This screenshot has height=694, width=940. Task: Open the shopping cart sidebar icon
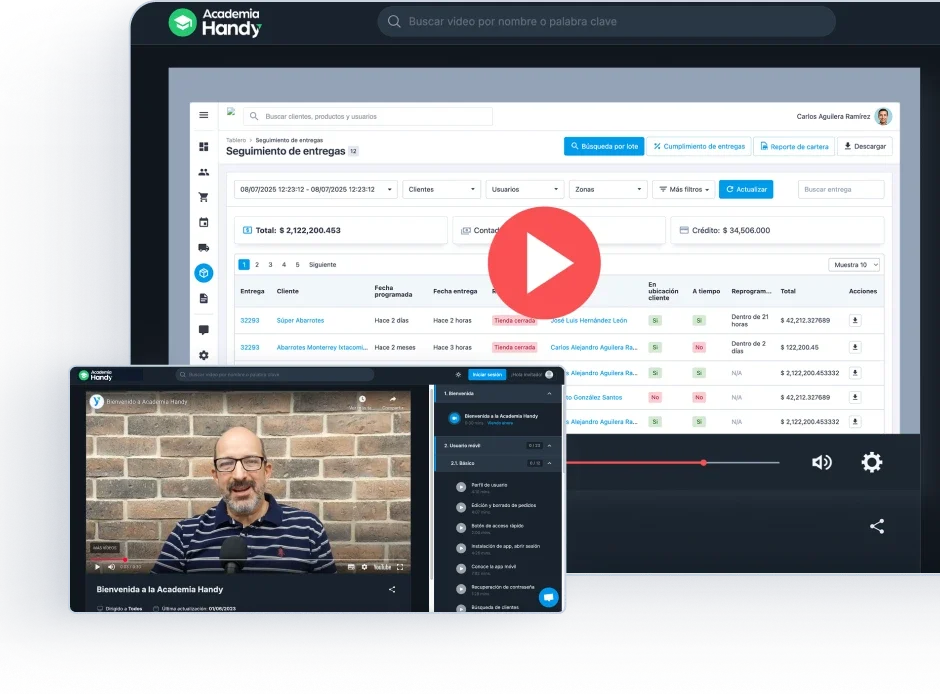click(204, 197)
